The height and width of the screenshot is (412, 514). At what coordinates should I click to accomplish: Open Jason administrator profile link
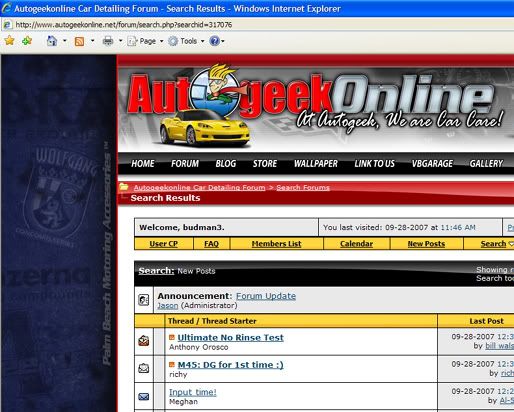tap(167, 306)
